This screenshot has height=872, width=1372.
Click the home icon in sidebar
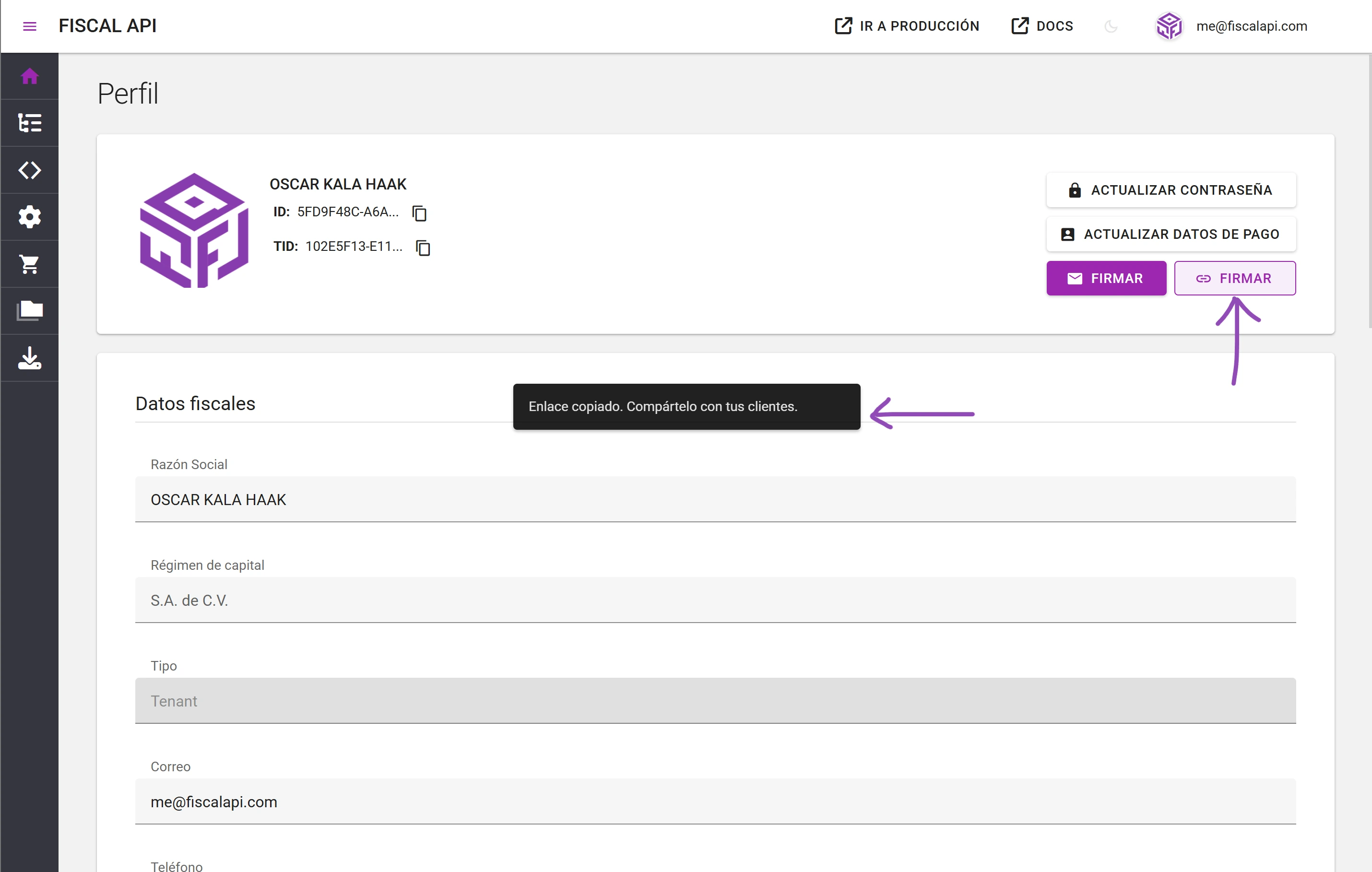[x=30, y=76]
